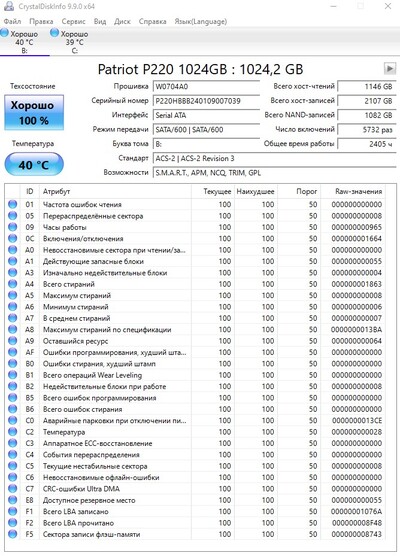
Task: Click status dot for F5 flash sectors row
Action: pos(12,534)
